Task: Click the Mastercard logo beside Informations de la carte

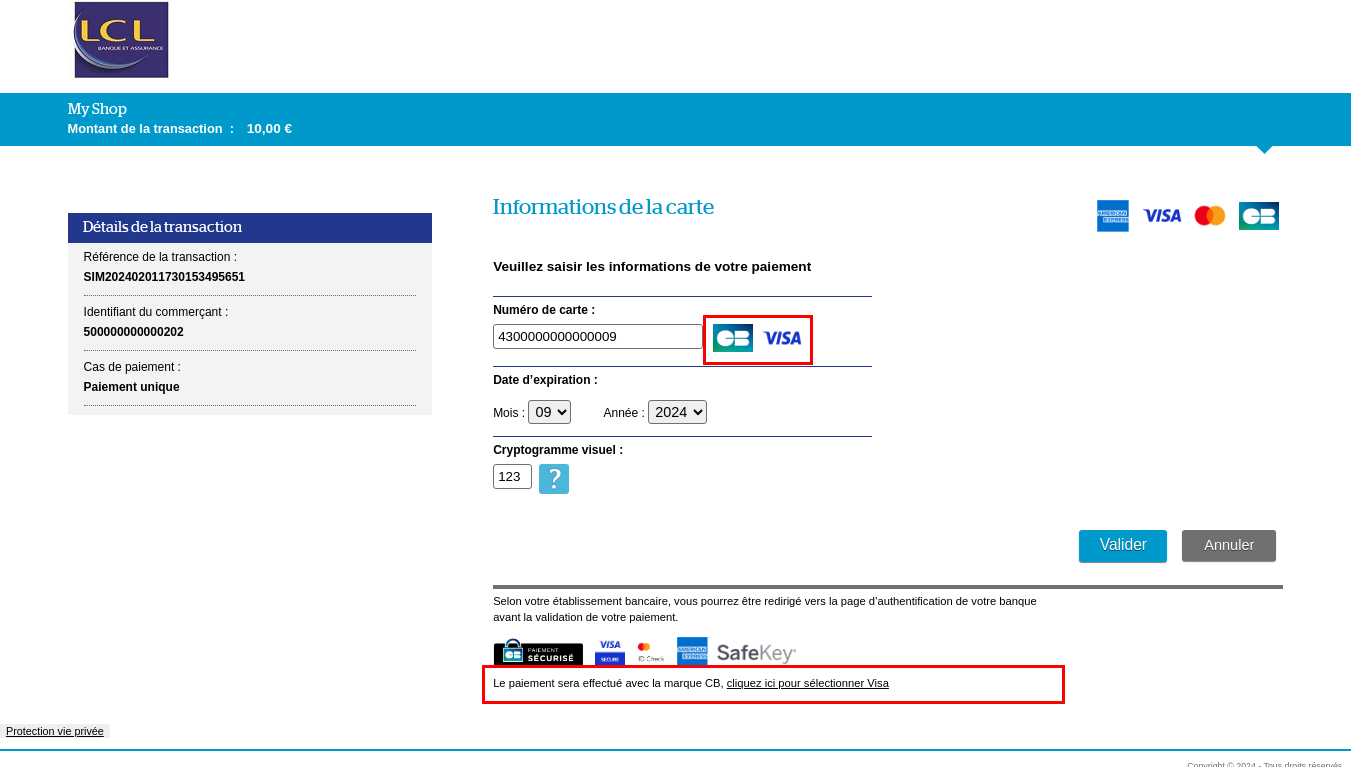Action: [1210, 216]
